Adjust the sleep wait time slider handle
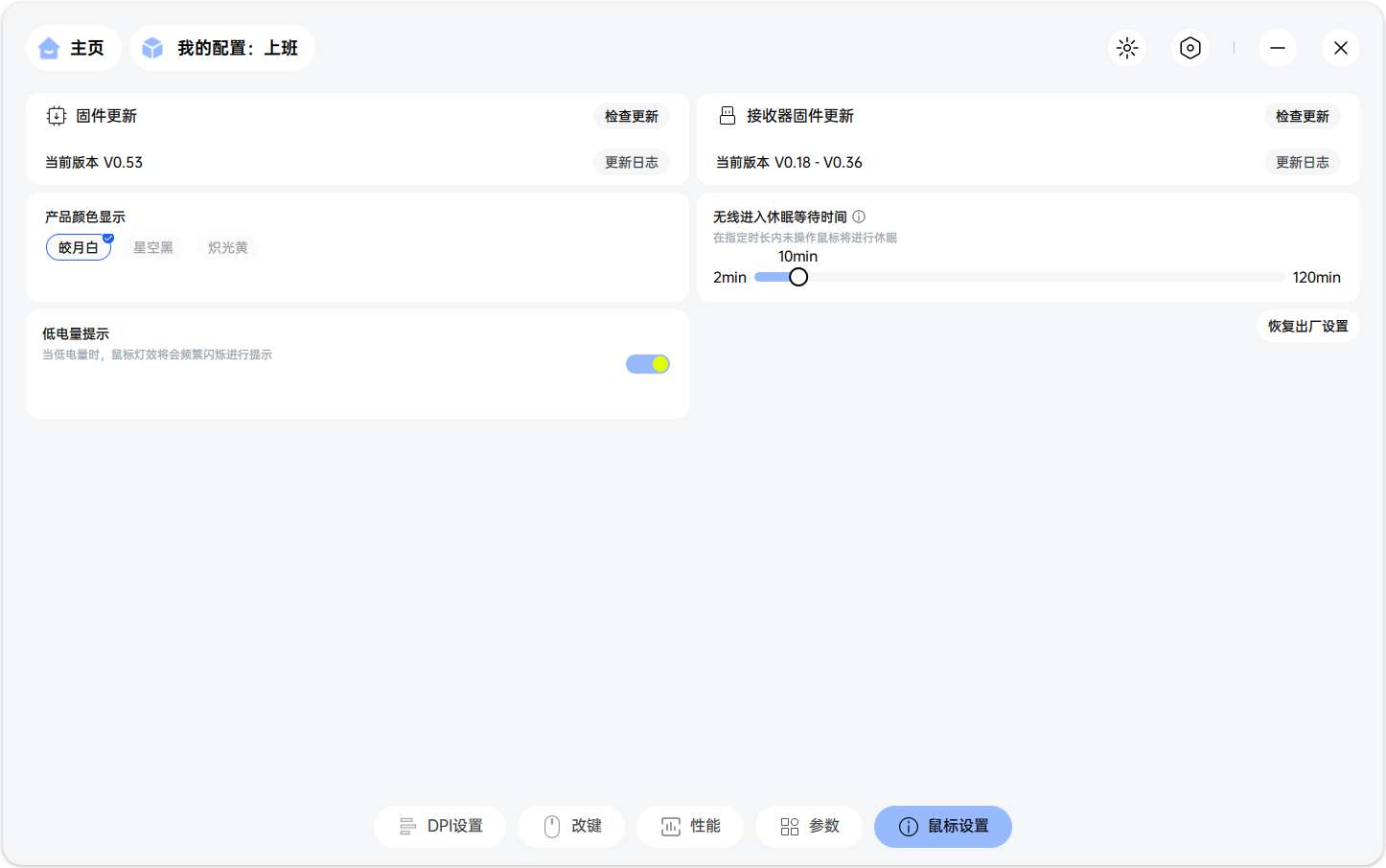1386x868 pixels. 798,276
